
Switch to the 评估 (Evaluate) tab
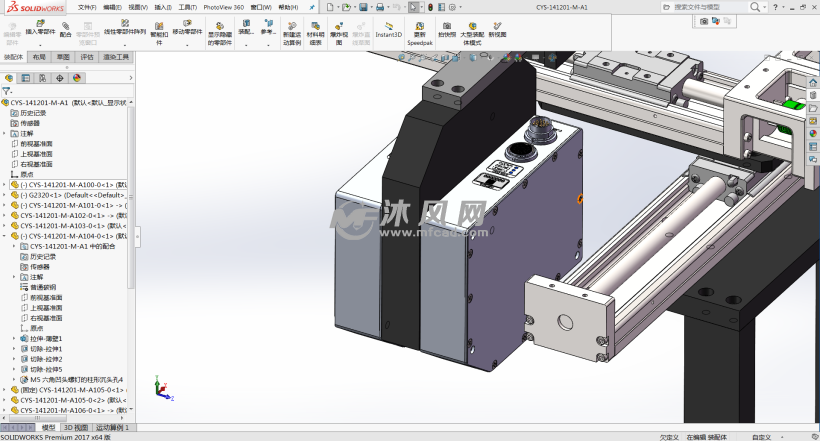pyautogui.click(x=87, y=57)
